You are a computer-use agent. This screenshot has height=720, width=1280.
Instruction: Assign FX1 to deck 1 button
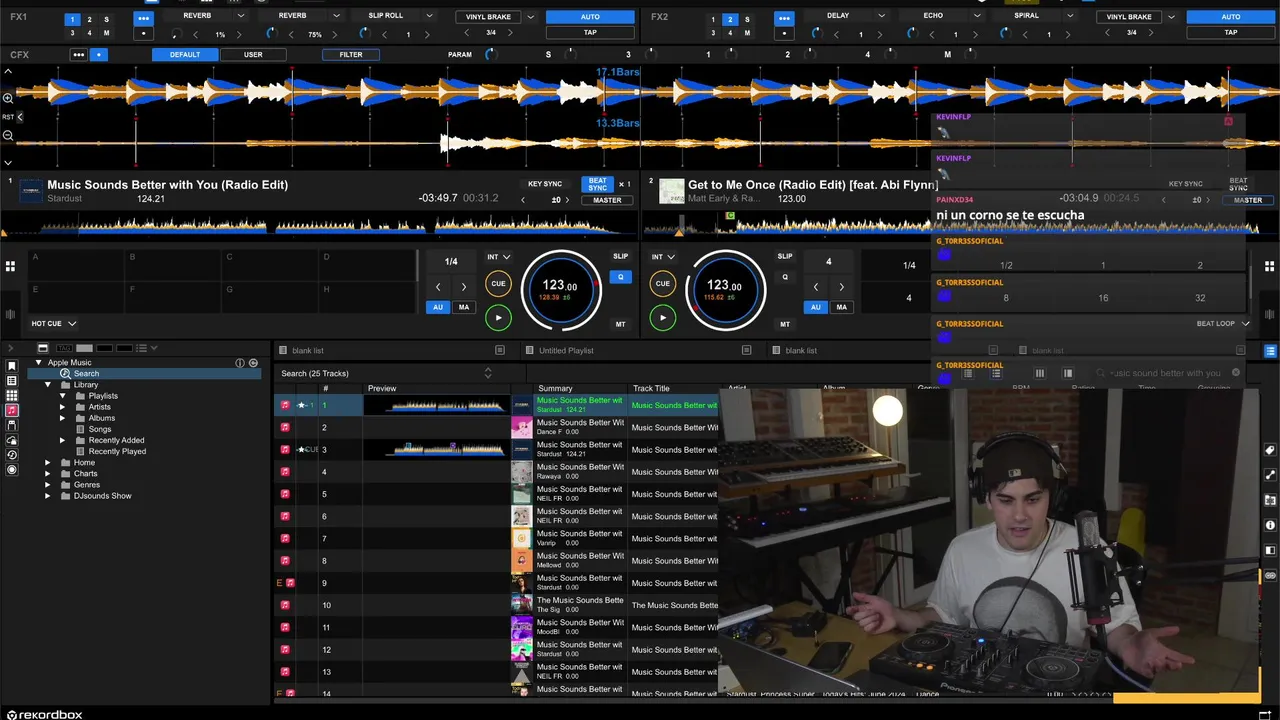72,19
